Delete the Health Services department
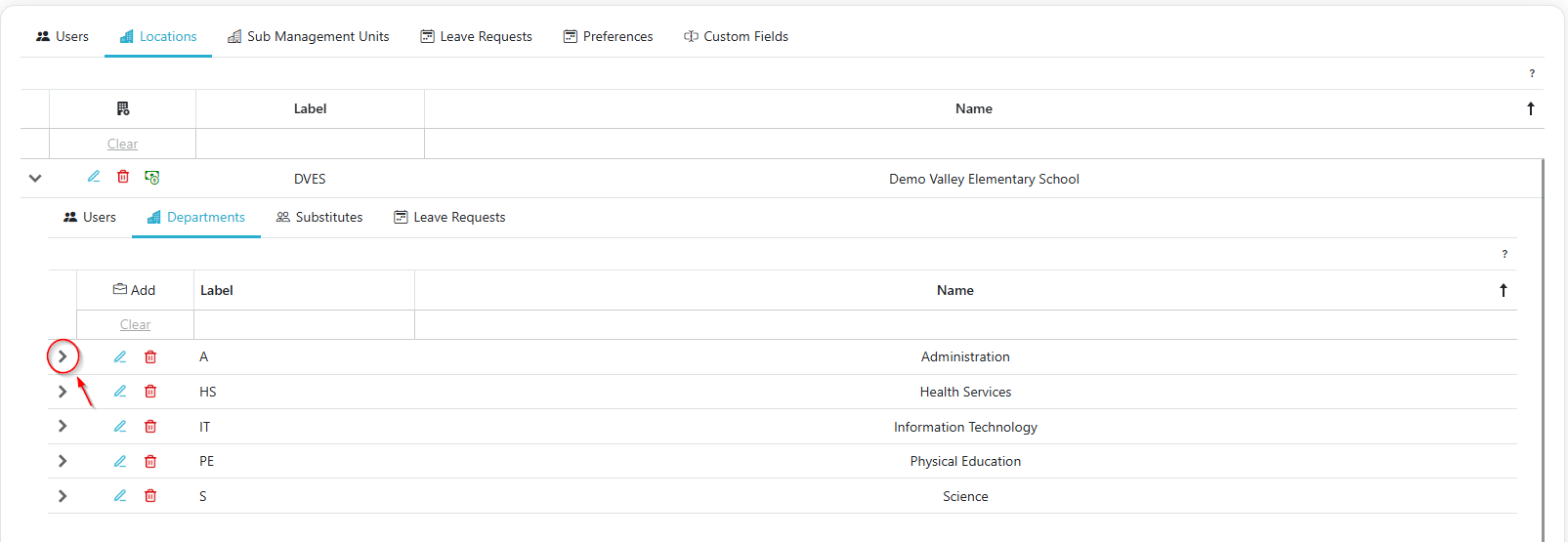The image size is (1568, 542). [150, 392]
